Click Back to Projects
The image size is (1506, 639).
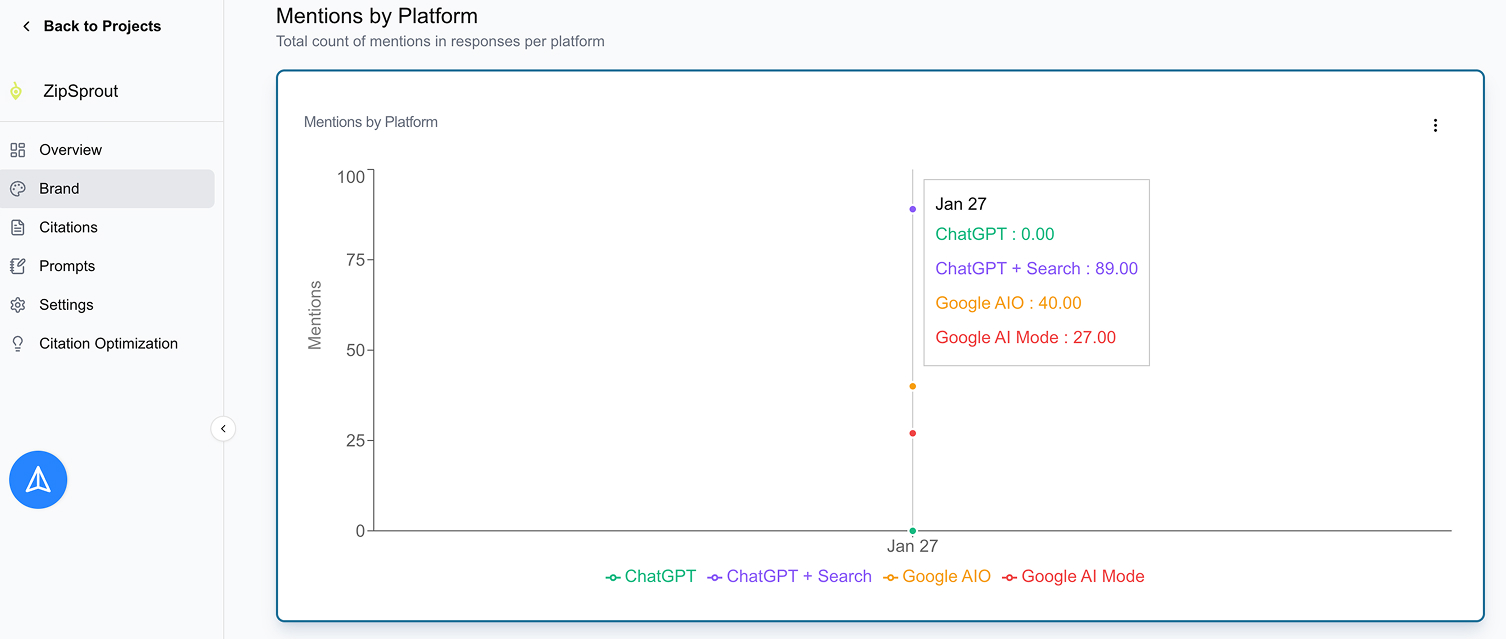[102, 26]
